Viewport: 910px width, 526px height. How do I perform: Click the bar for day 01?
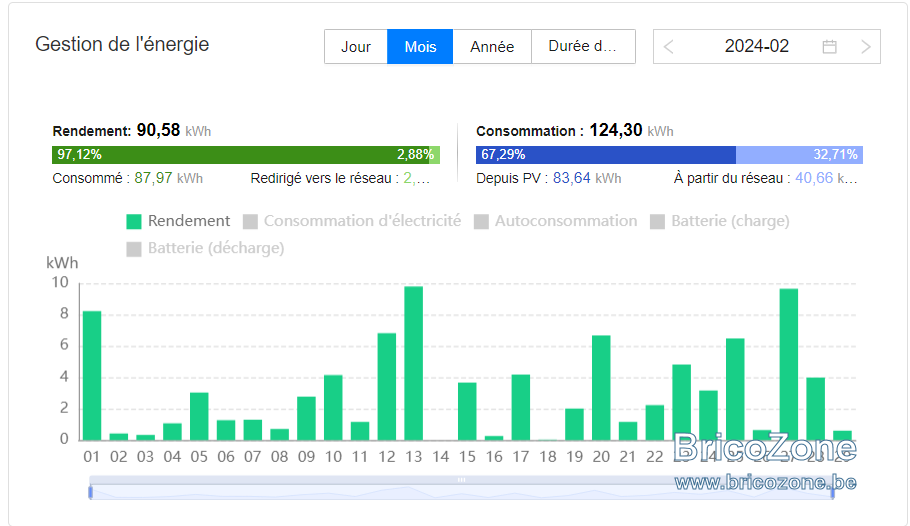click(92, 376)
